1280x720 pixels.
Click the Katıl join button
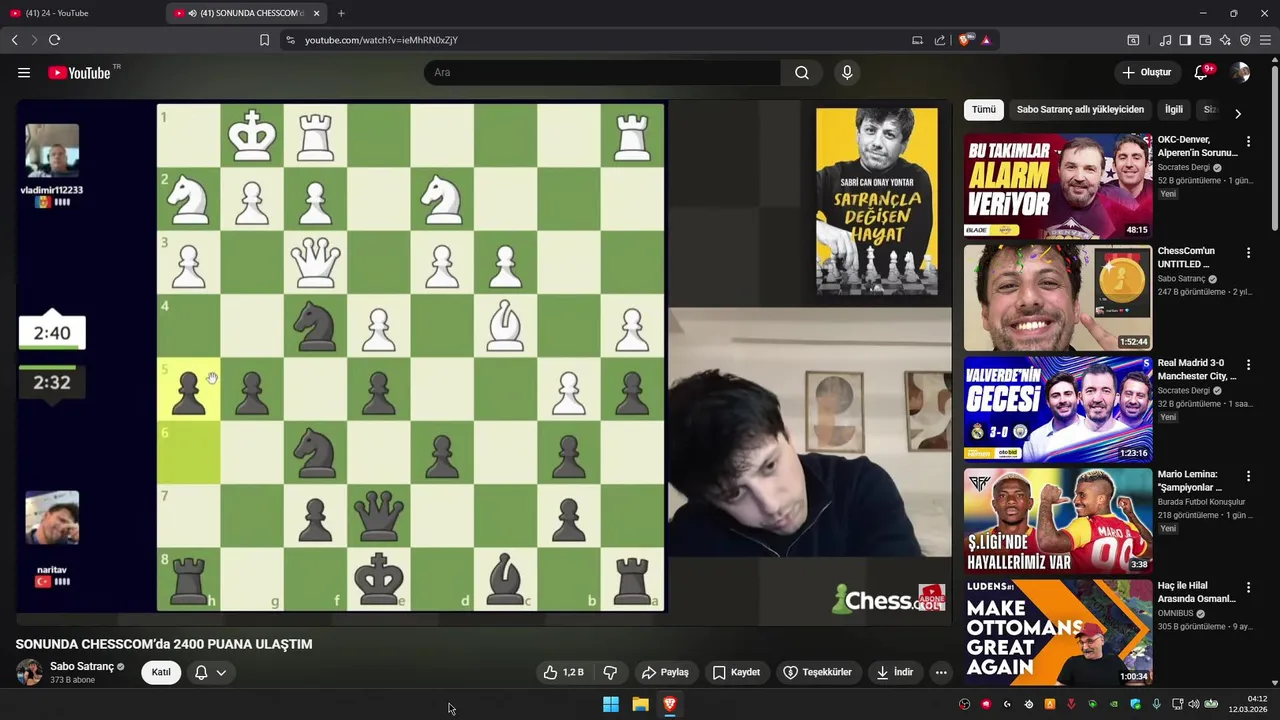161,673
